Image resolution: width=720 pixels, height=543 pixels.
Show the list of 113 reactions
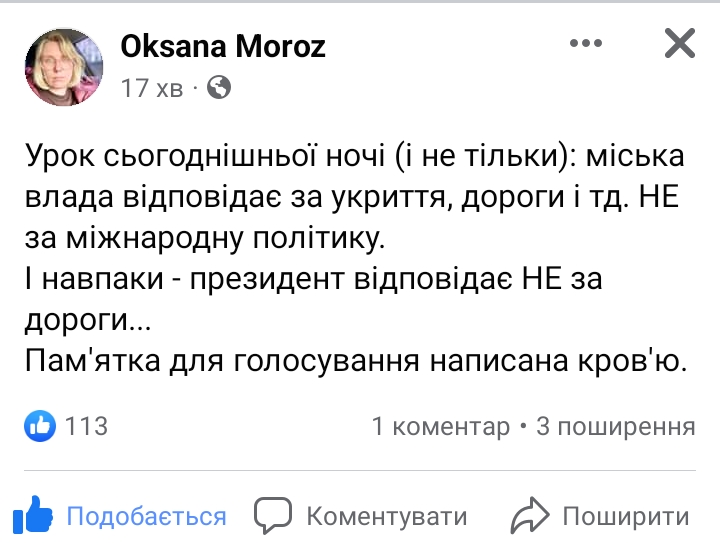click(86, 426)
